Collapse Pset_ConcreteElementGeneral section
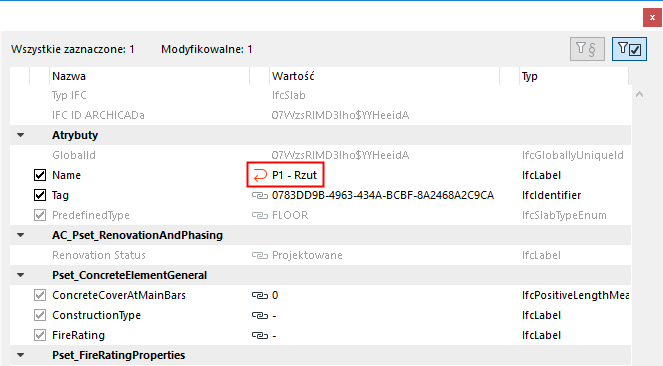This screenshot has height=366, width=663. [20, 275]
